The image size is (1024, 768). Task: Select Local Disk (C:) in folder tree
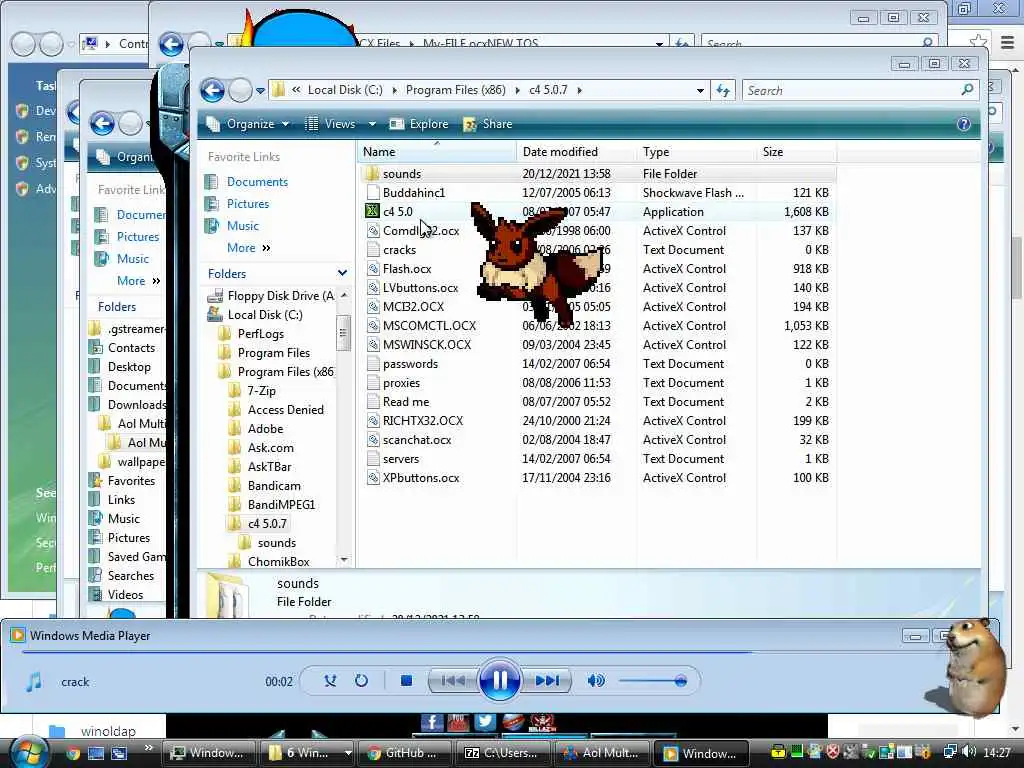point(264,315)
